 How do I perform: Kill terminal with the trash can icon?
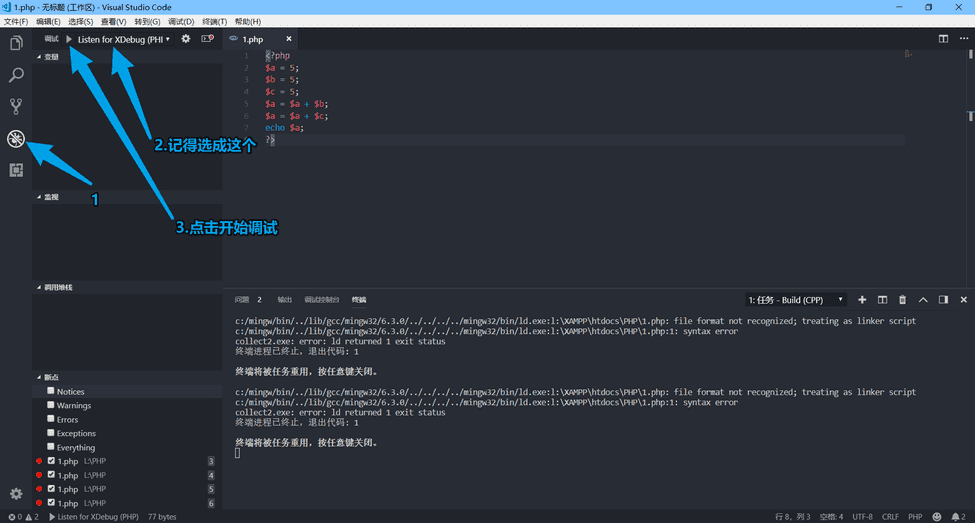tap(902, 299)
